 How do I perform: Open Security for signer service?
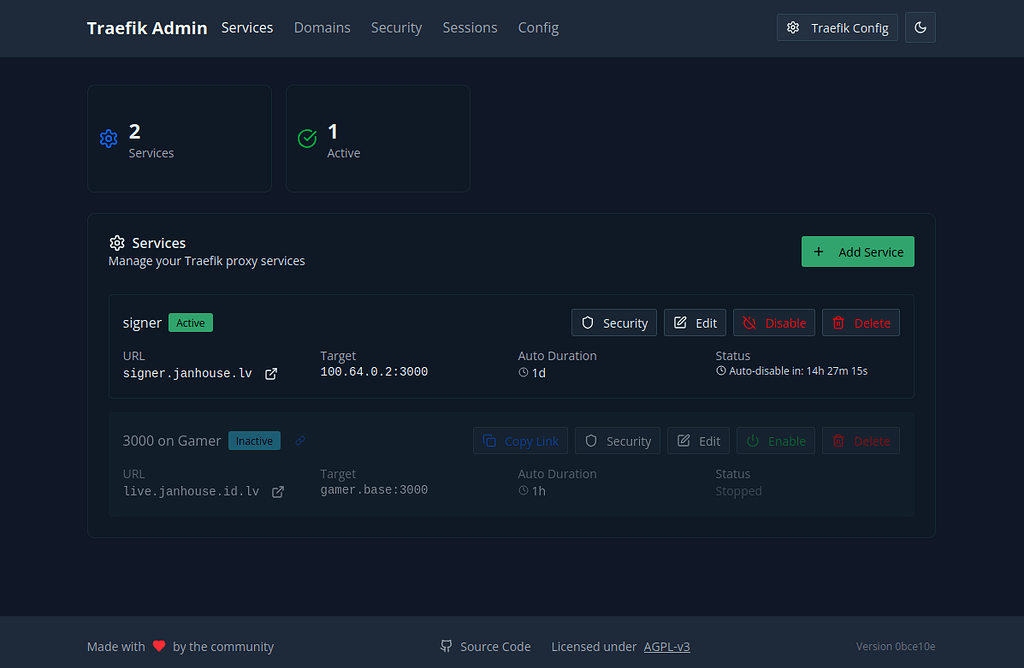[x=614, y=323]
